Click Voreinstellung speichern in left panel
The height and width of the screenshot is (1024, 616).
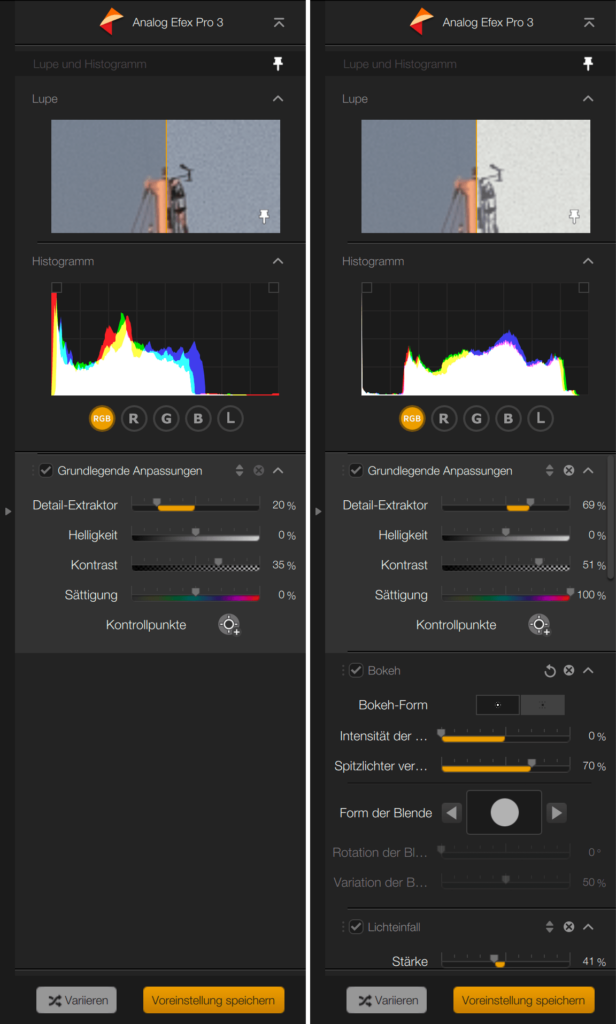click(214, 1000)
